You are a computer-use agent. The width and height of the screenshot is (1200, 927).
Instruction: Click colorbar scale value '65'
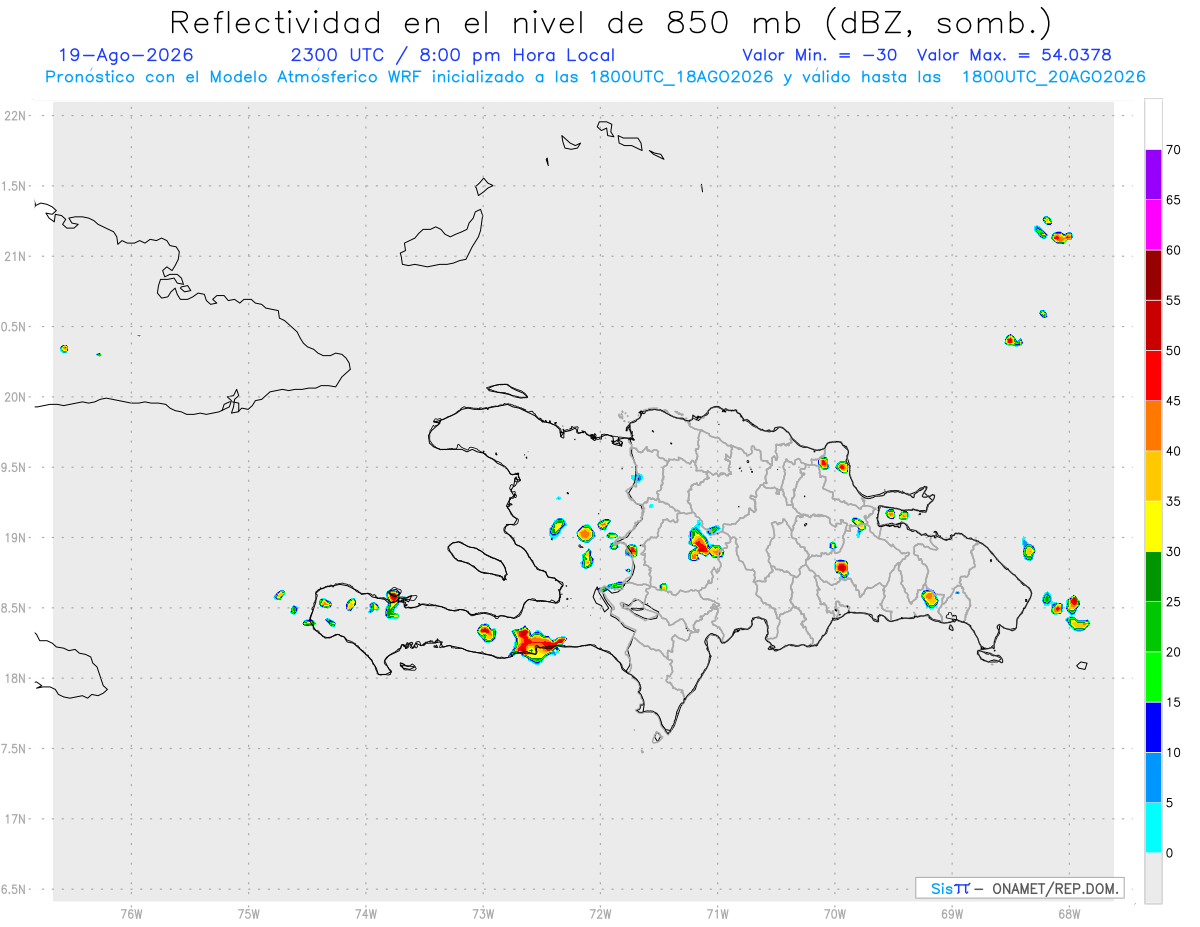point(1173,200)
